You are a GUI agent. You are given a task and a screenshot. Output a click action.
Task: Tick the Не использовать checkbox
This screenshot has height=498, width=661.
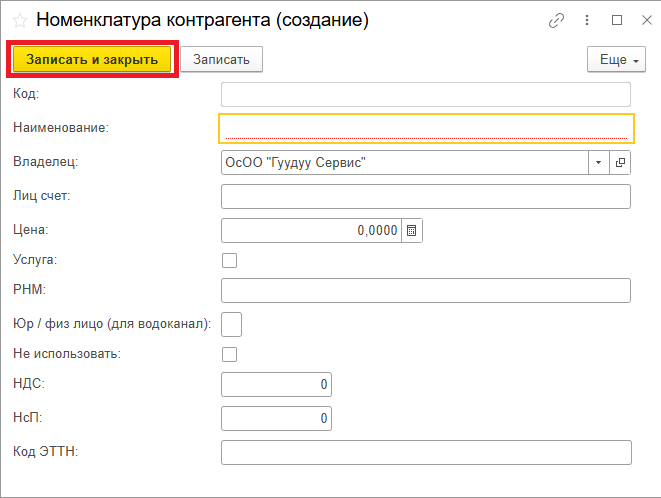229,354
